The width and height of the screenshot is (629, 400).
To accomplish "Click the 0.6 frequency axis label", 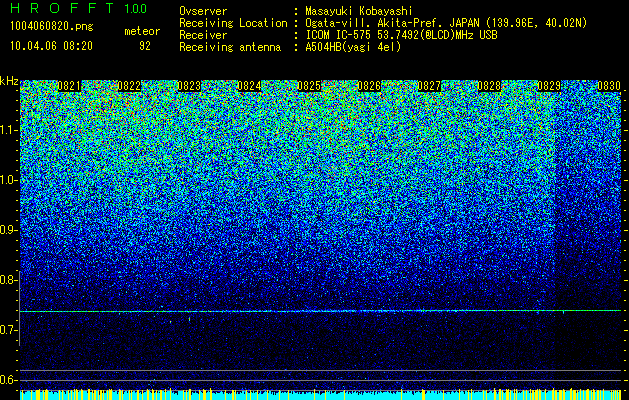I will click(9, 380).
